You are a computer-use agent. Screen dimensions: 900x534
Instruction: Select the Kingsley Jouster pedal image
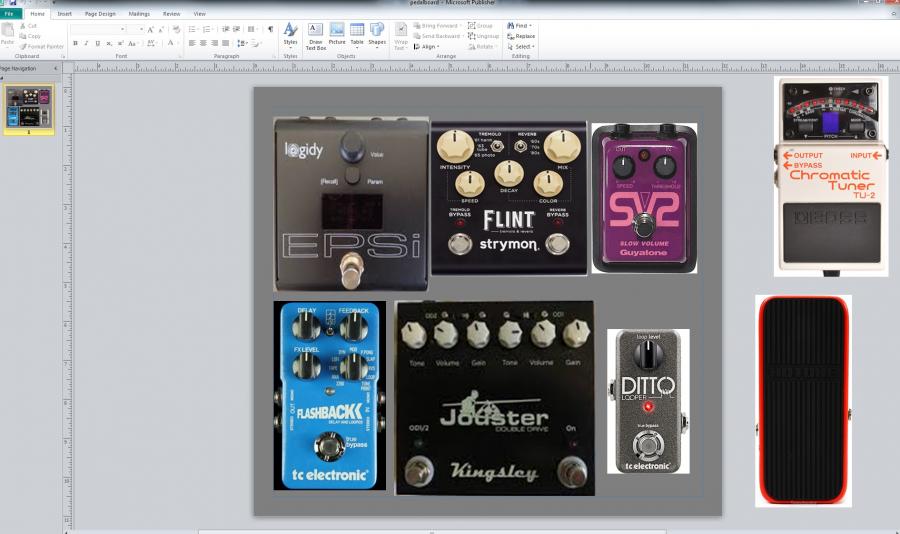495,398
